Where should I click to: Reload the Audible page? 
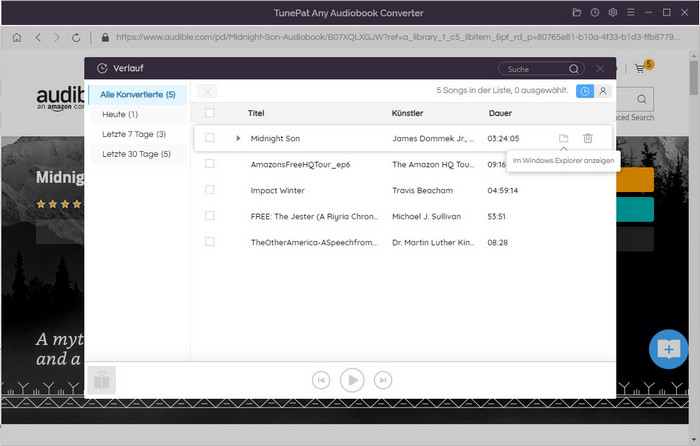(76, 38)
